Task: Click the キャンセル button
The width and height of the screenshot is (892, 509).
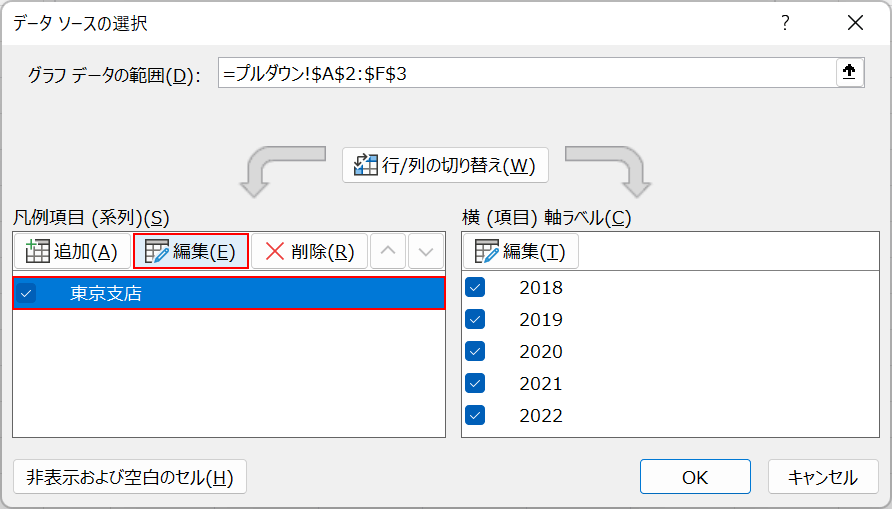Action: [x=823, y=477]
